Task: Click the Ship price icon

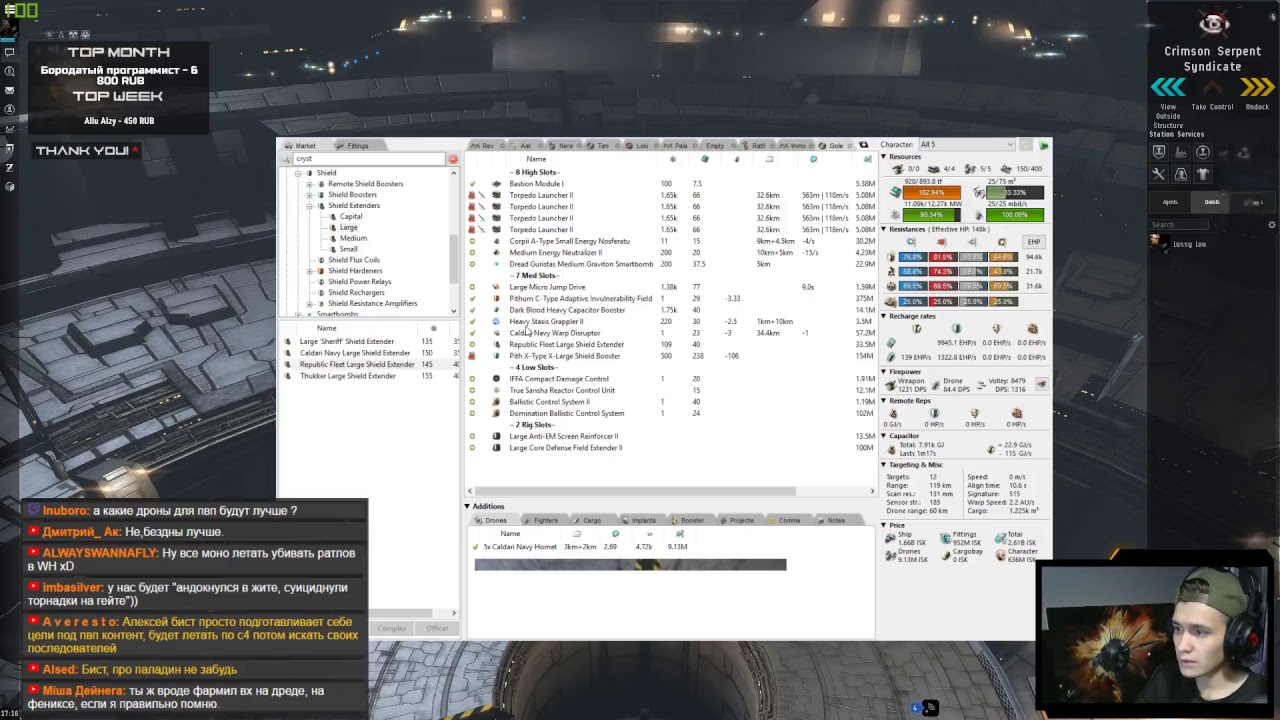Action: tap(891, 538)
